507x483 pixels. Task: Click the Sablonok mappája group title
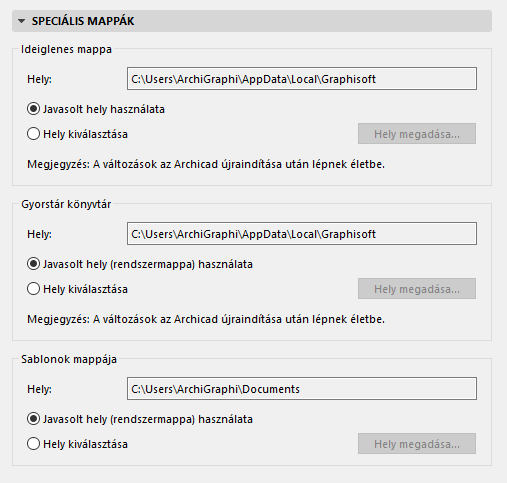click(69, 359)
